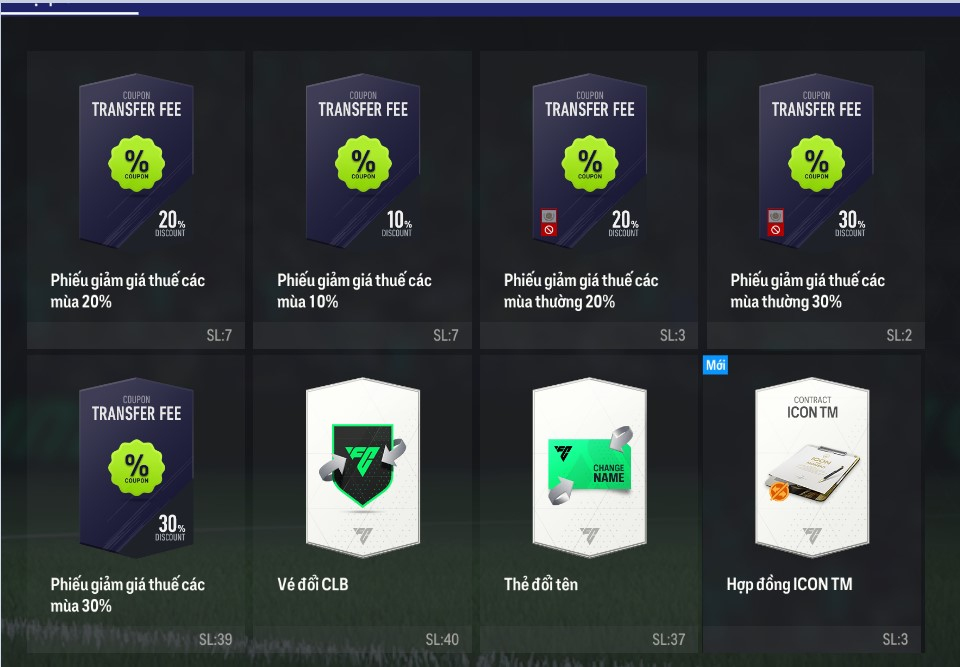Select the 10% transfer fee coupon card
960x667 pixels.
362,200
